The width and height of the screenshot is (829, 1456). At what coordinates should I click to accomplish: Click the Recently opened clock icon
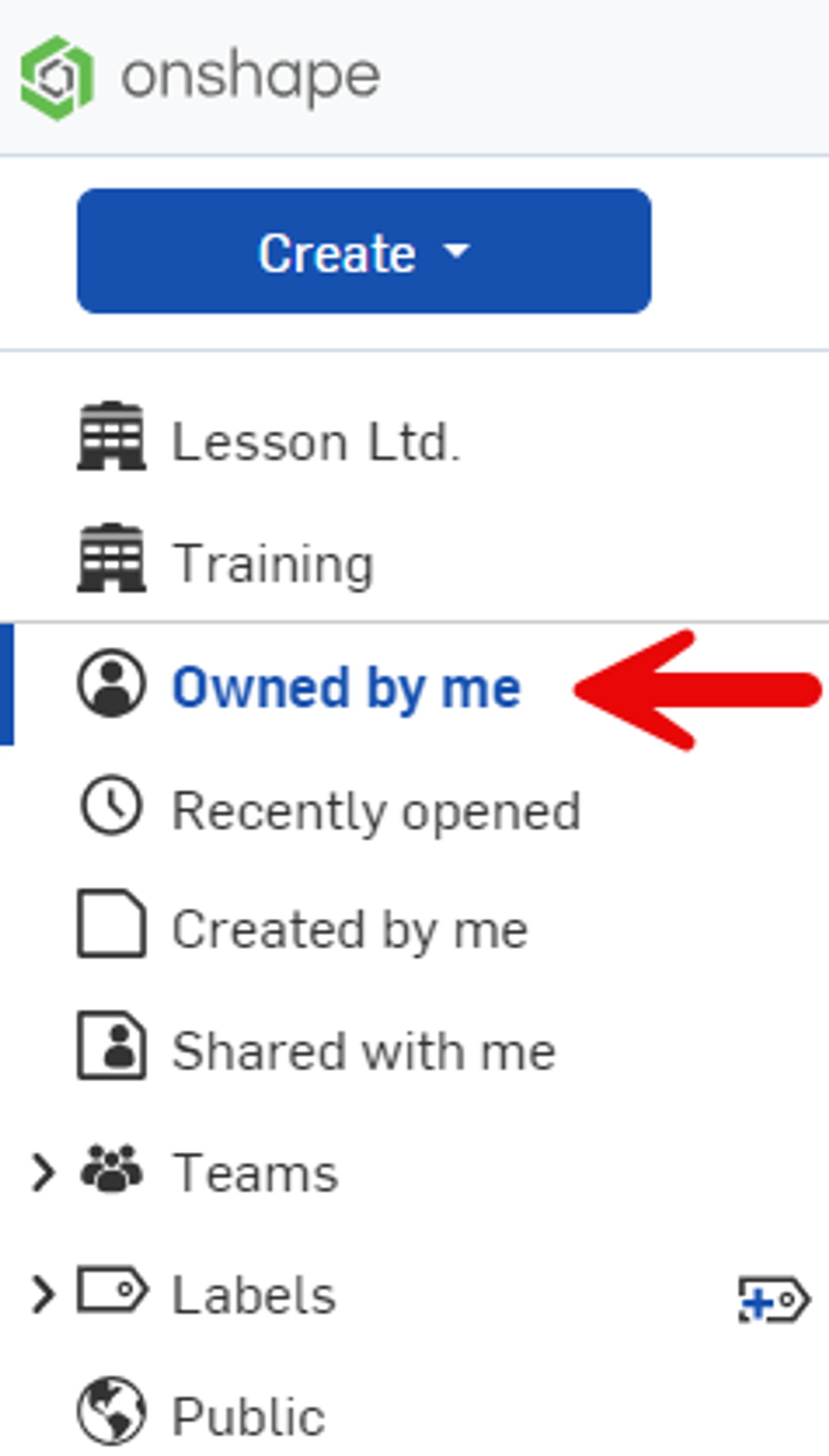[111, 805]
